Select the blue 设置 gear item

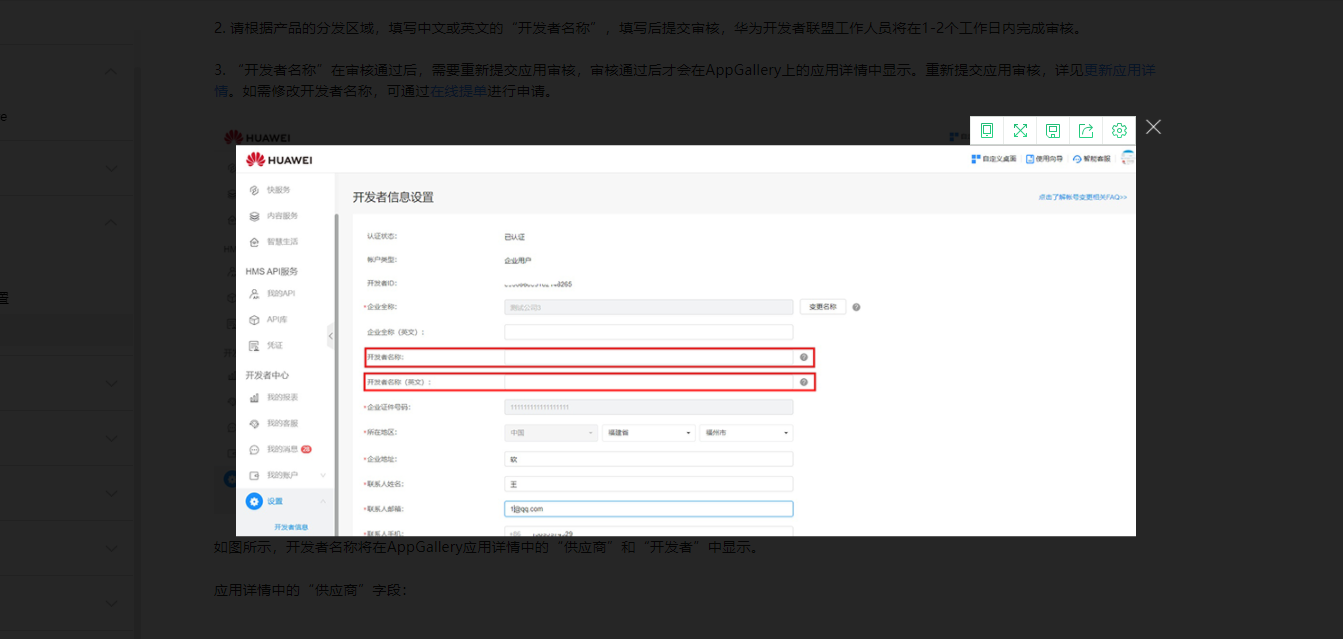[265, 501]
